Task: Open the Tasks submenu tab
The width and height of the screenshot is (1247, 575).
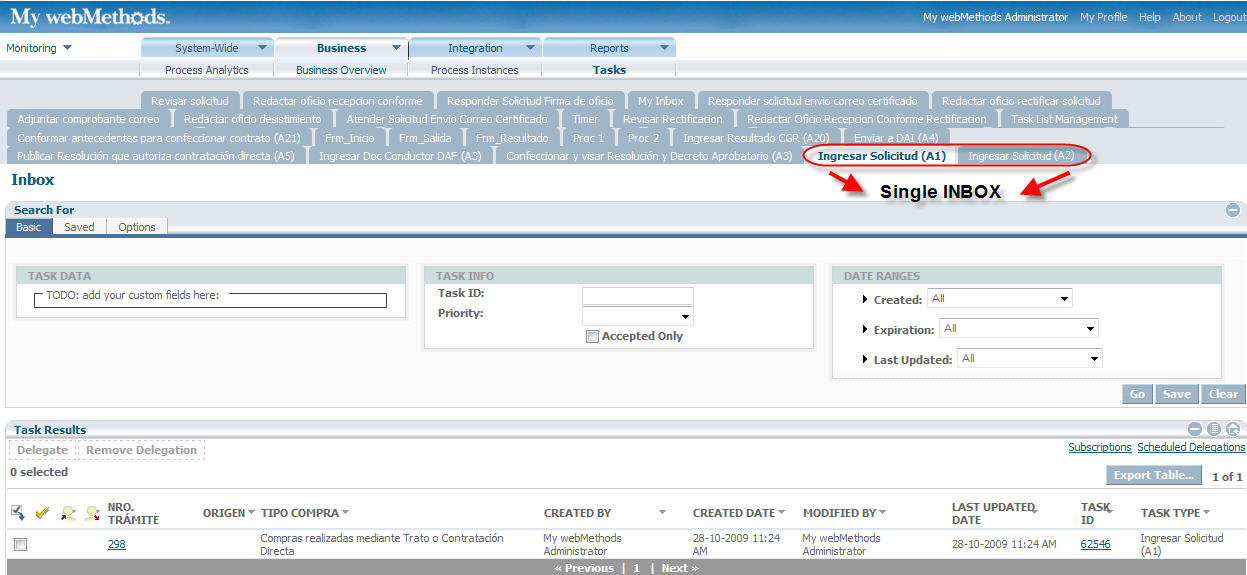Action: tap(609, 70)
